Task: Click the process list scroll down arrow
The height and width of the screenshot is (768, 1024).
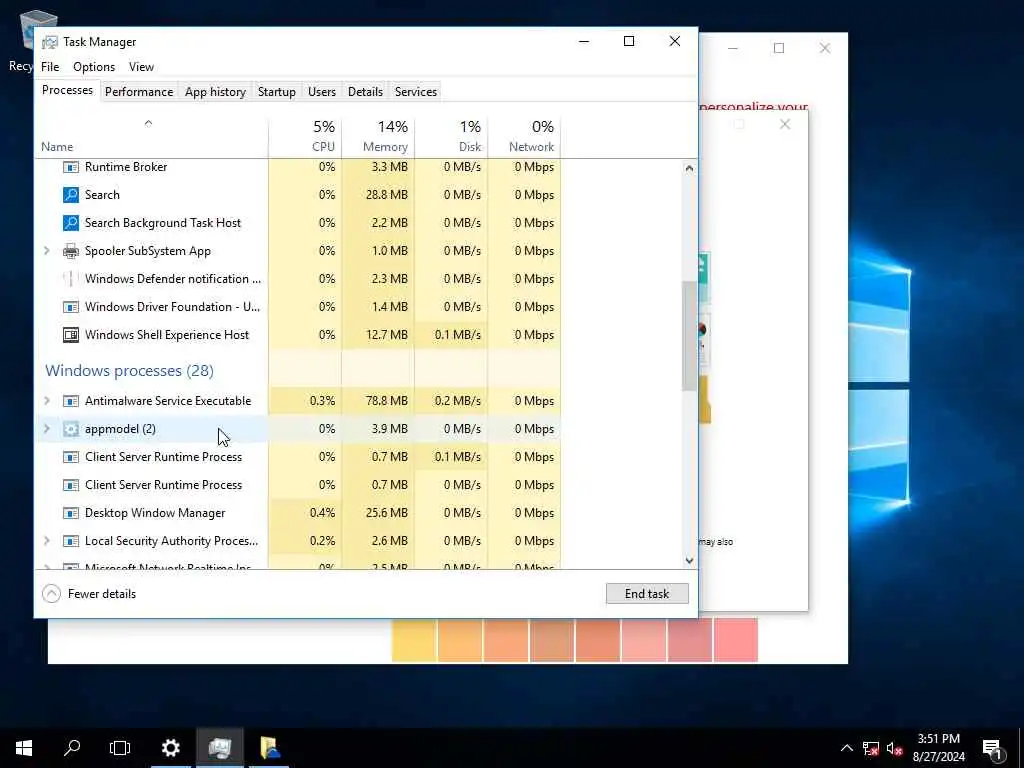Action: click(689, 560)
